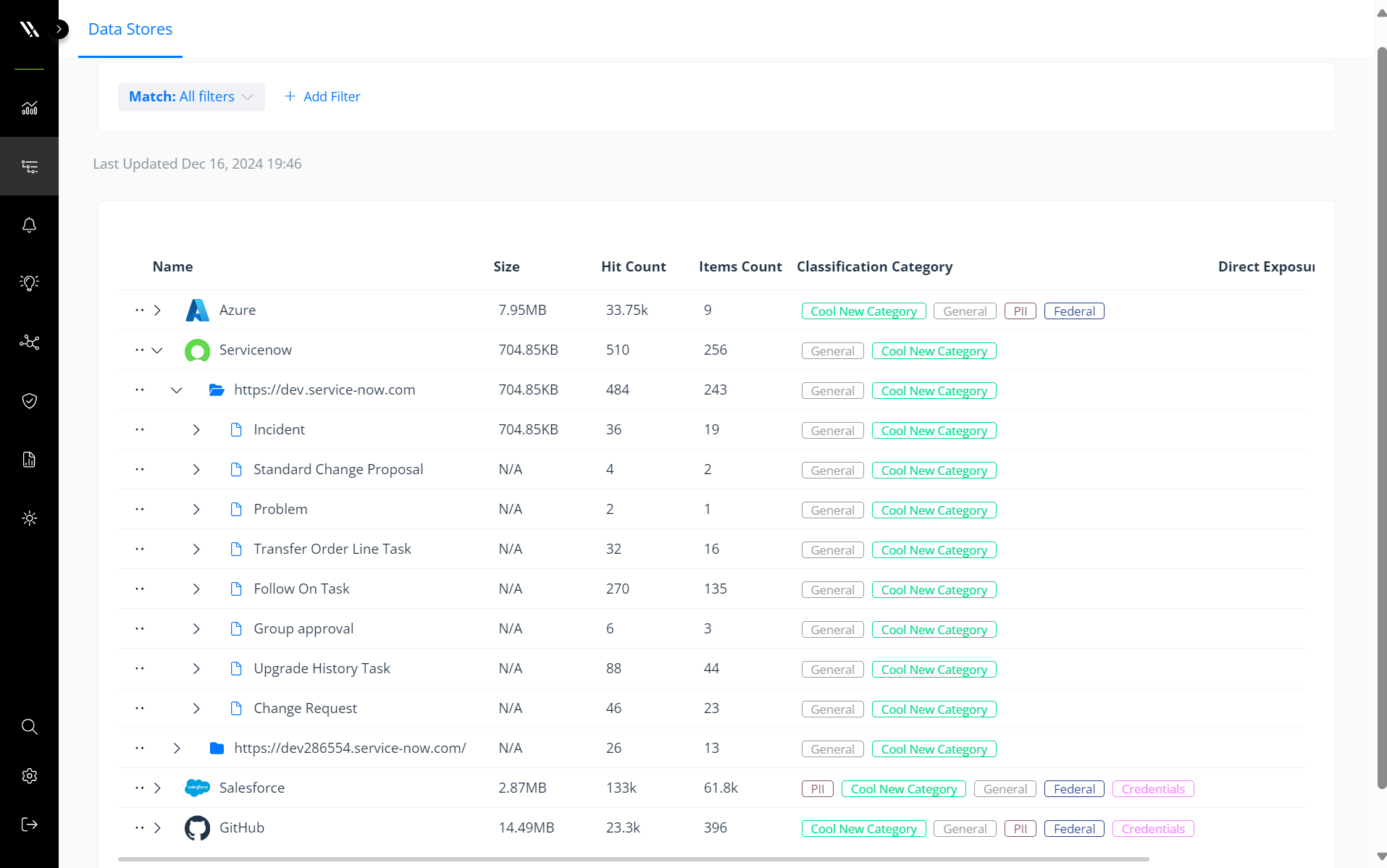Viewport: 1387px width, 868px height.
Task: Click the 14.49MB size for GitHub
Action: 526,827
